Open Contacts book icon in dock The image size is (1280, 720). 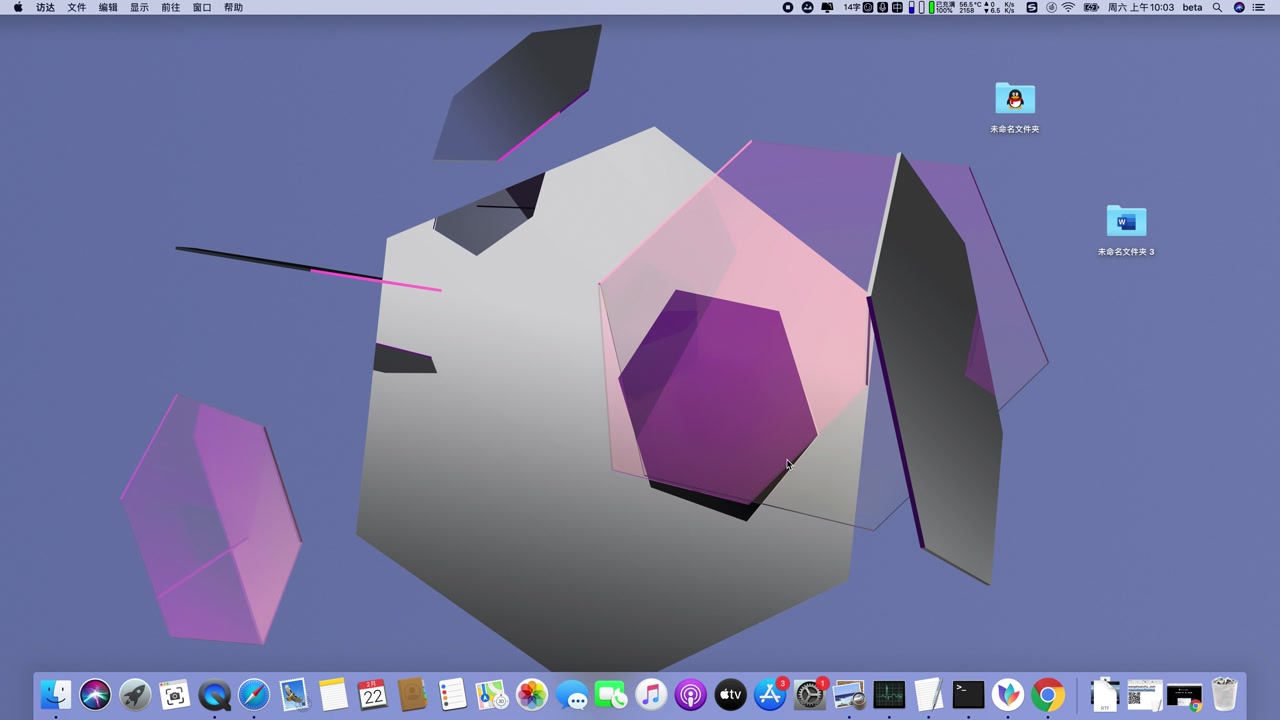[412, 694]
